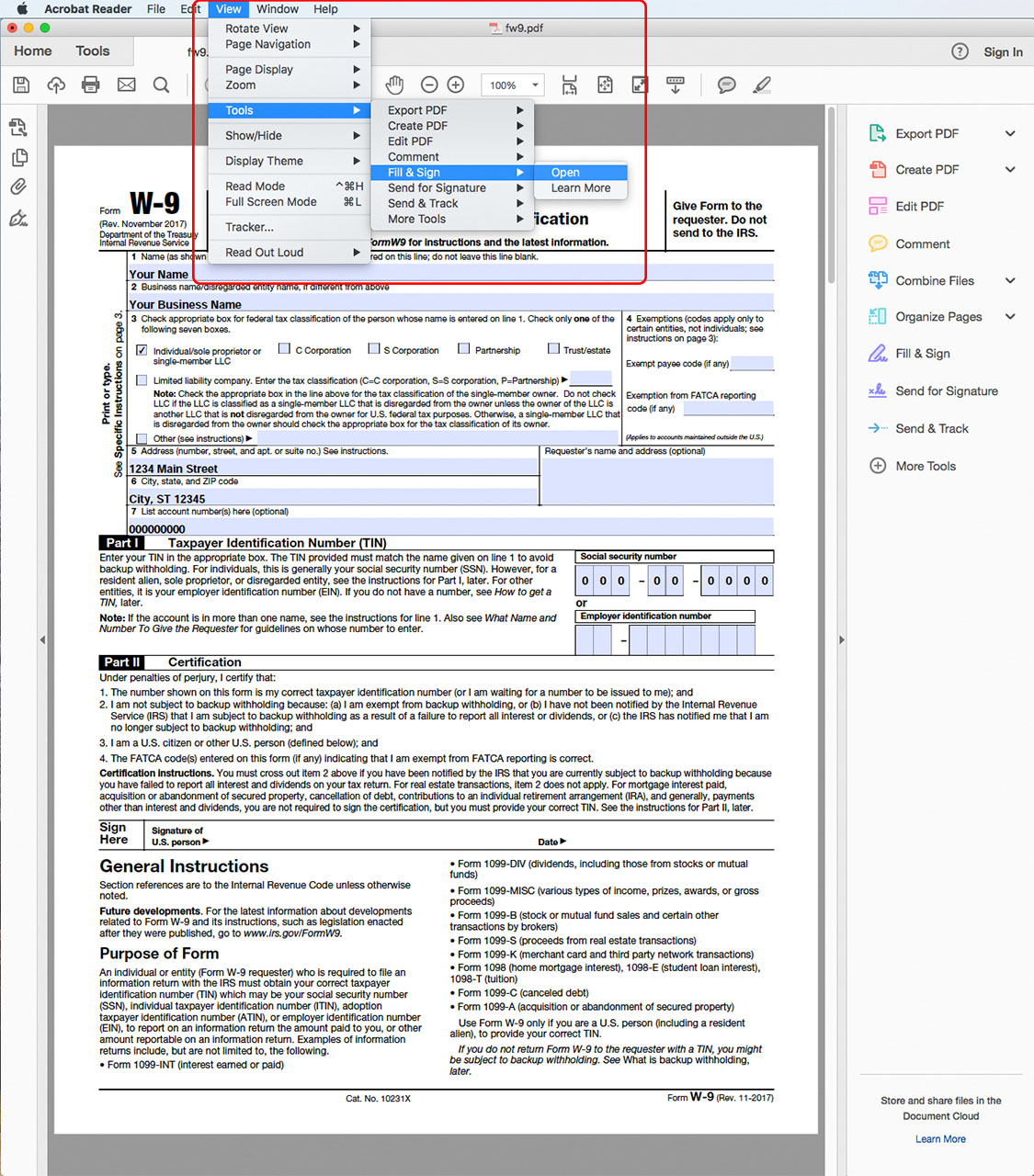Collapse the left navigation pane arrow
This screenshot has width=1034, height=1176.
pyautogui.click(x=42, y=639)
